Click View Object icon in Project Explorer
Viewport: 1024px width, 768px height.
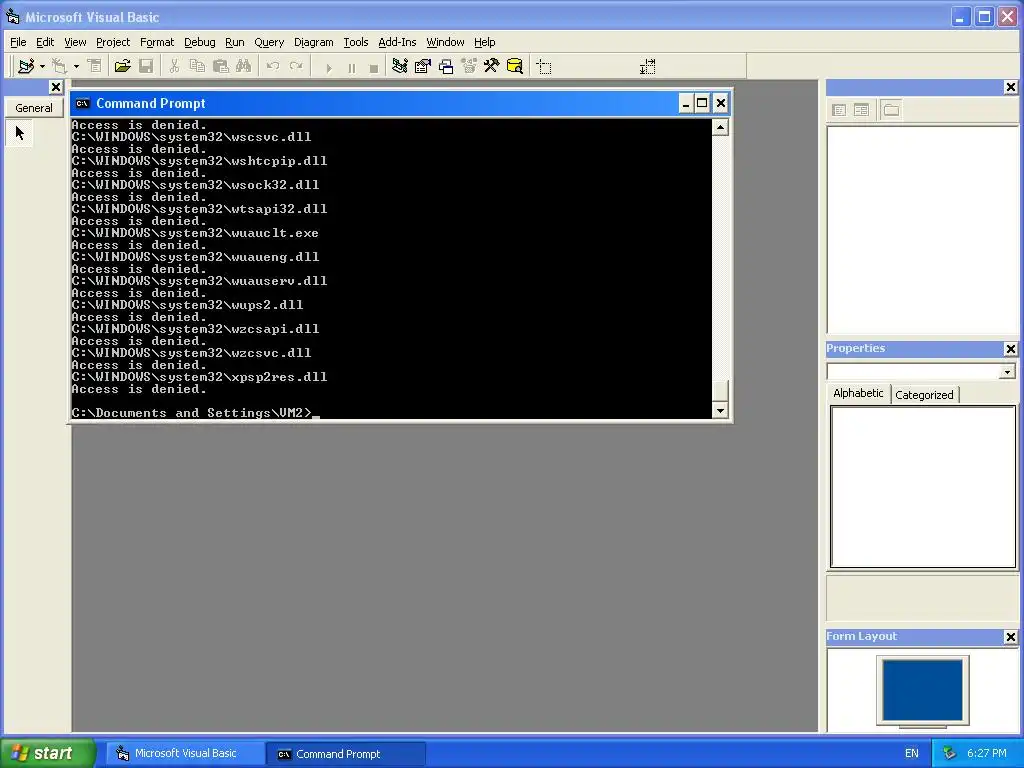[x=861, y=110]
